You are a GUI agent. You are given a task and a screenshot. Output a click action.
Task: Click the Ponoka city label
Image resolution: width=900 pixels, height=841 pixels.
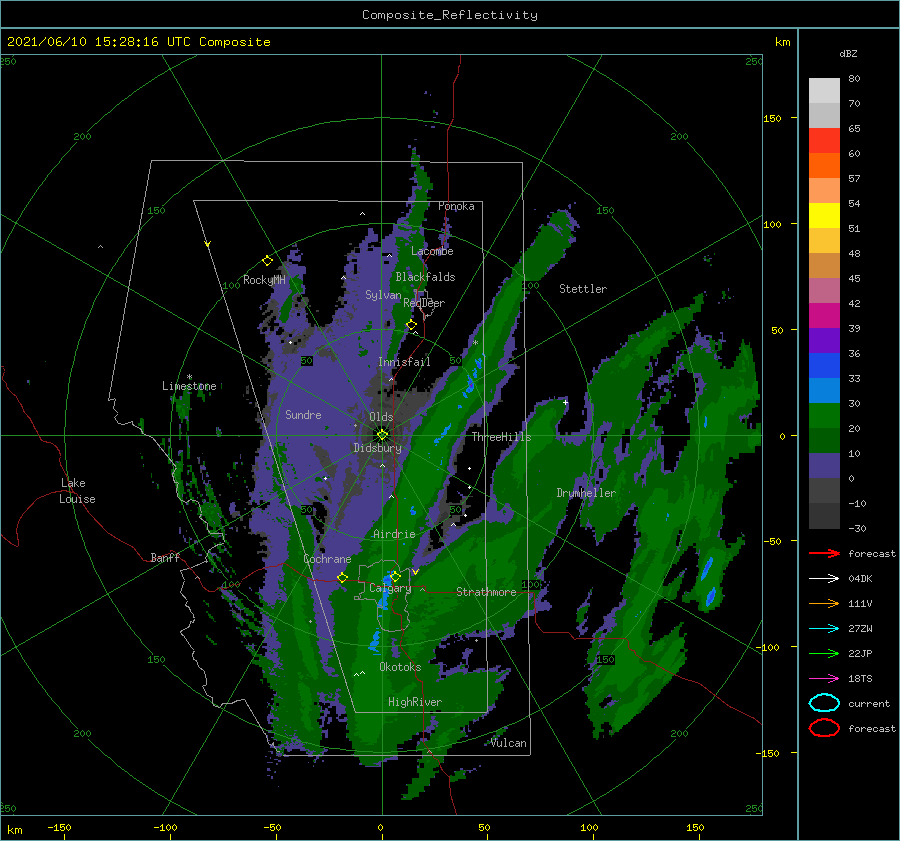point(456,206)
